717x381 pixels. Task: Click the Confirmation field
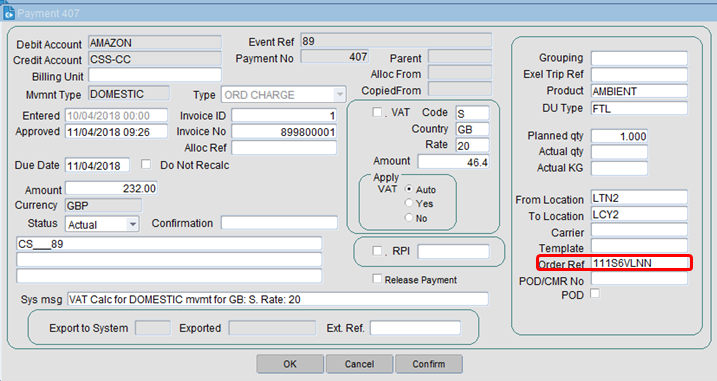click(279, 223)
